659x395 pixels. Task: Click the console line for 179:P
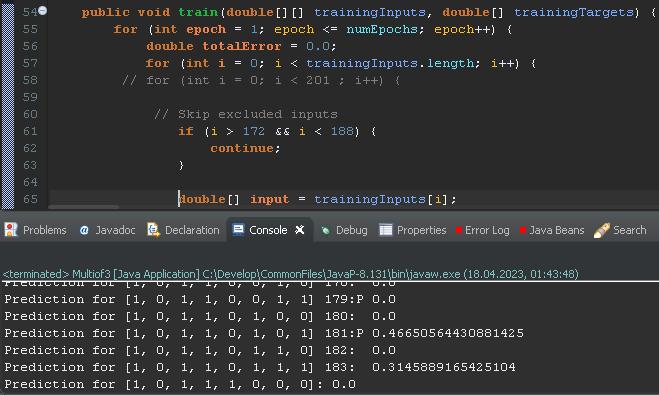pos(200,299)
